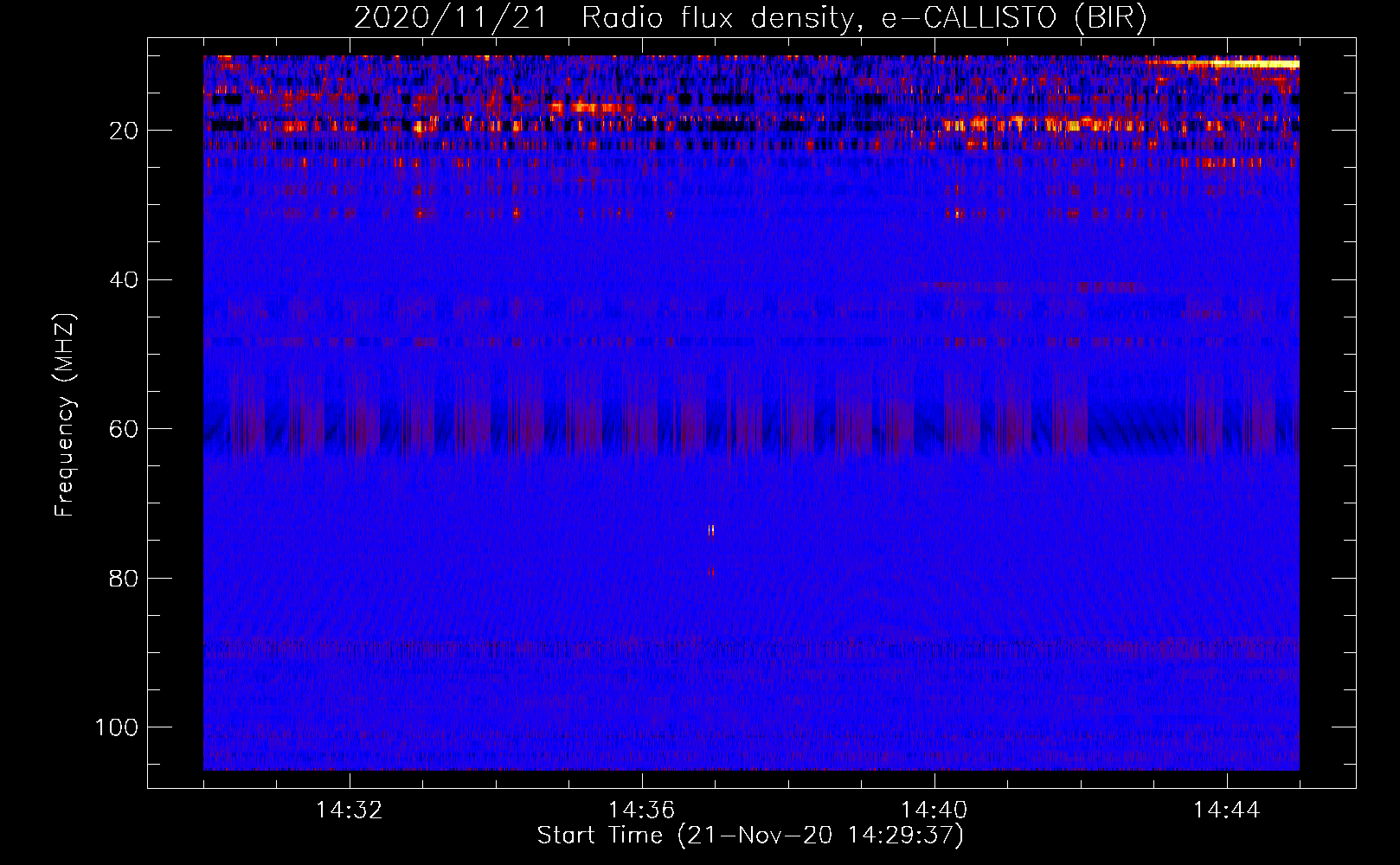The image size is (1400, 865).
Task: Click the '100' frequency tick label
Action: pyautogui.click(x=117, y=727)
